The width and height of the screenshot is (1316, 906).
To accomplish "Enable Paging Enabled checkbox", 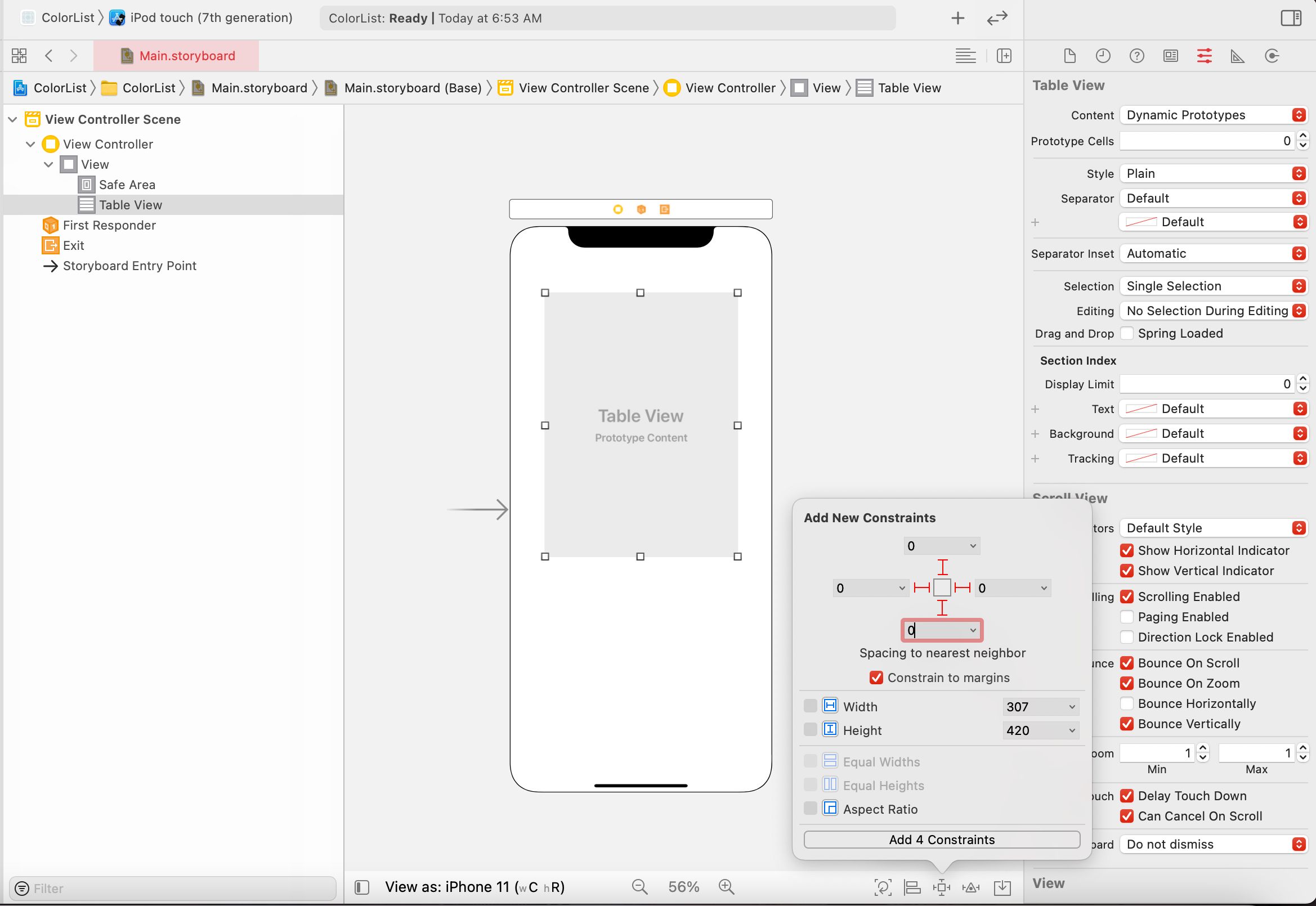I will pyautogui.click(x=1126, y=617).
